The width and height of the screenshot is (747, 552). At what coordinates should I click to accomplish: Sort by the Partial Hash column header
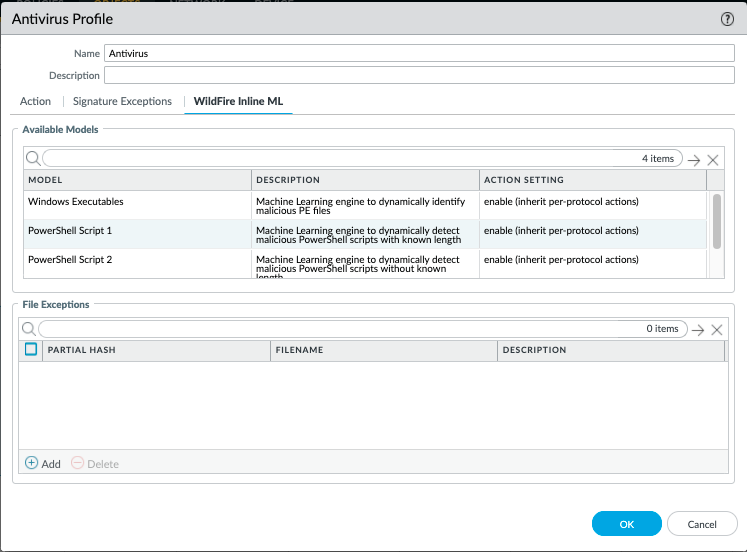[156, 350]
